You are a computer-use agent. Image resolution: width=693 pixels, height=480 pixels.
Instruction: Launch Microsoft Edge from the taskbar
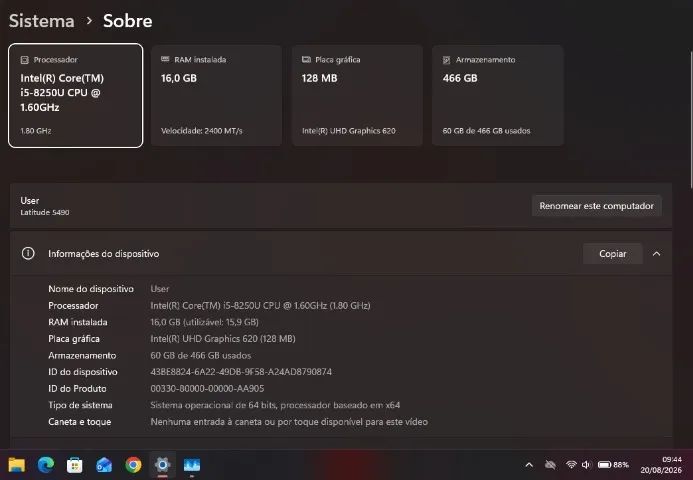[x=46, y=465]
